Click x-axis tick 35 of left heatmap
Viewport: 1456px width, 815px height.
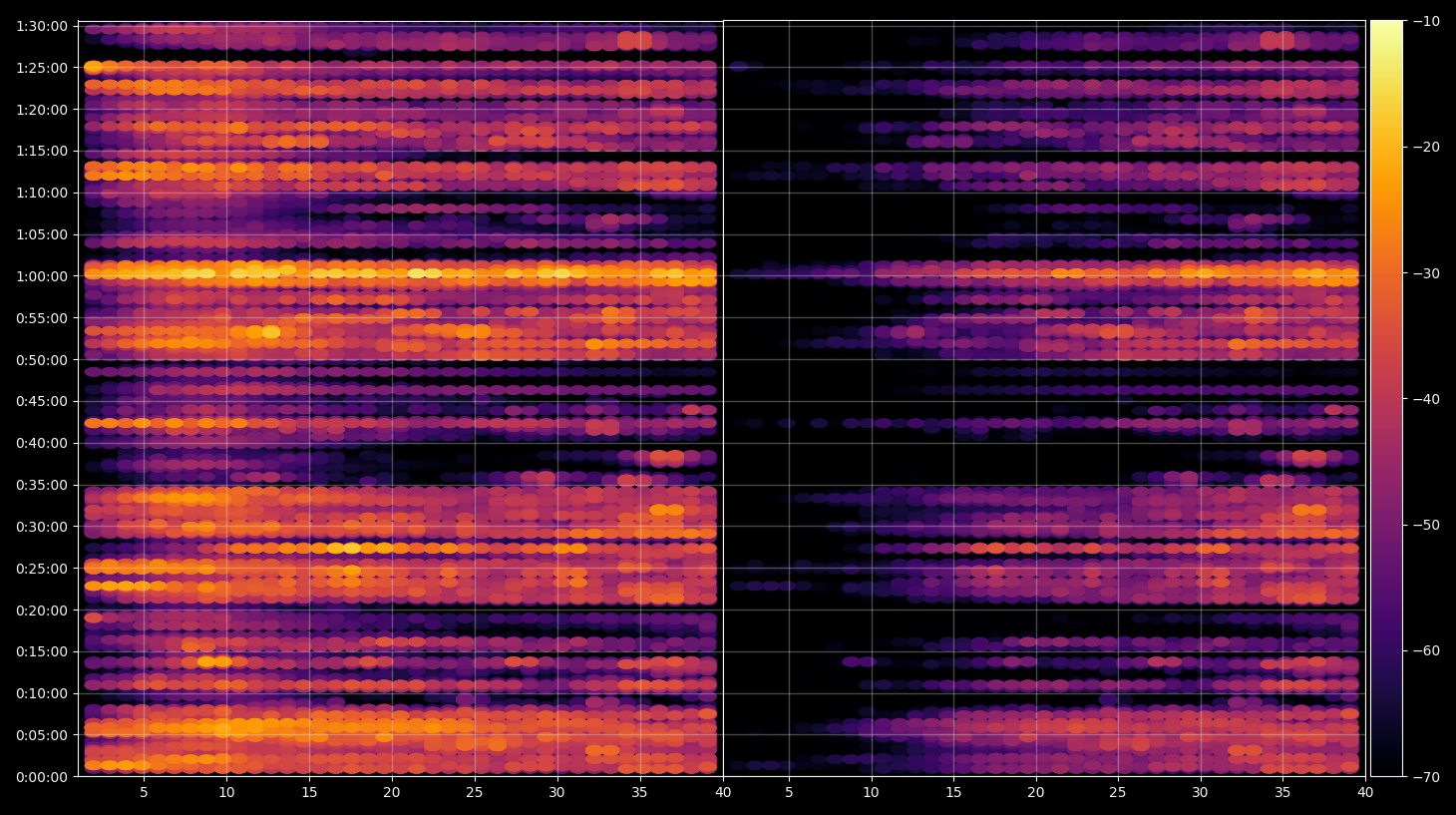639,793
